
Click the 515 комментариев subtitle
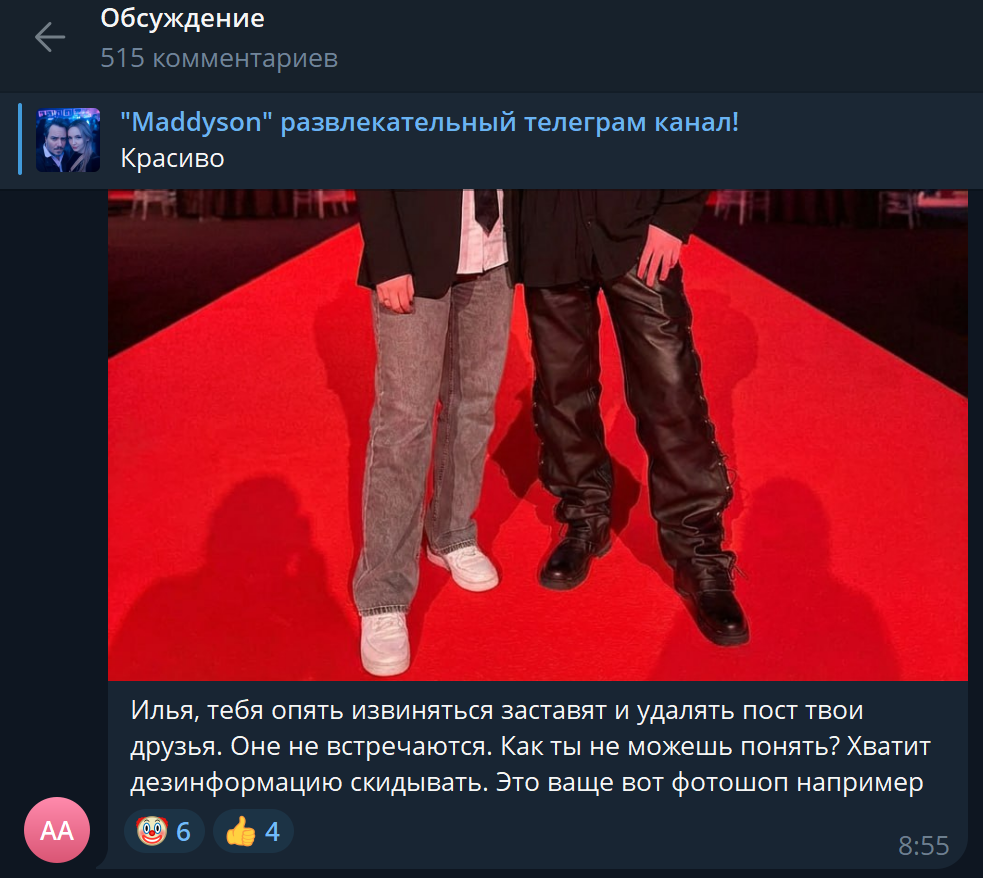click(219, 58)
